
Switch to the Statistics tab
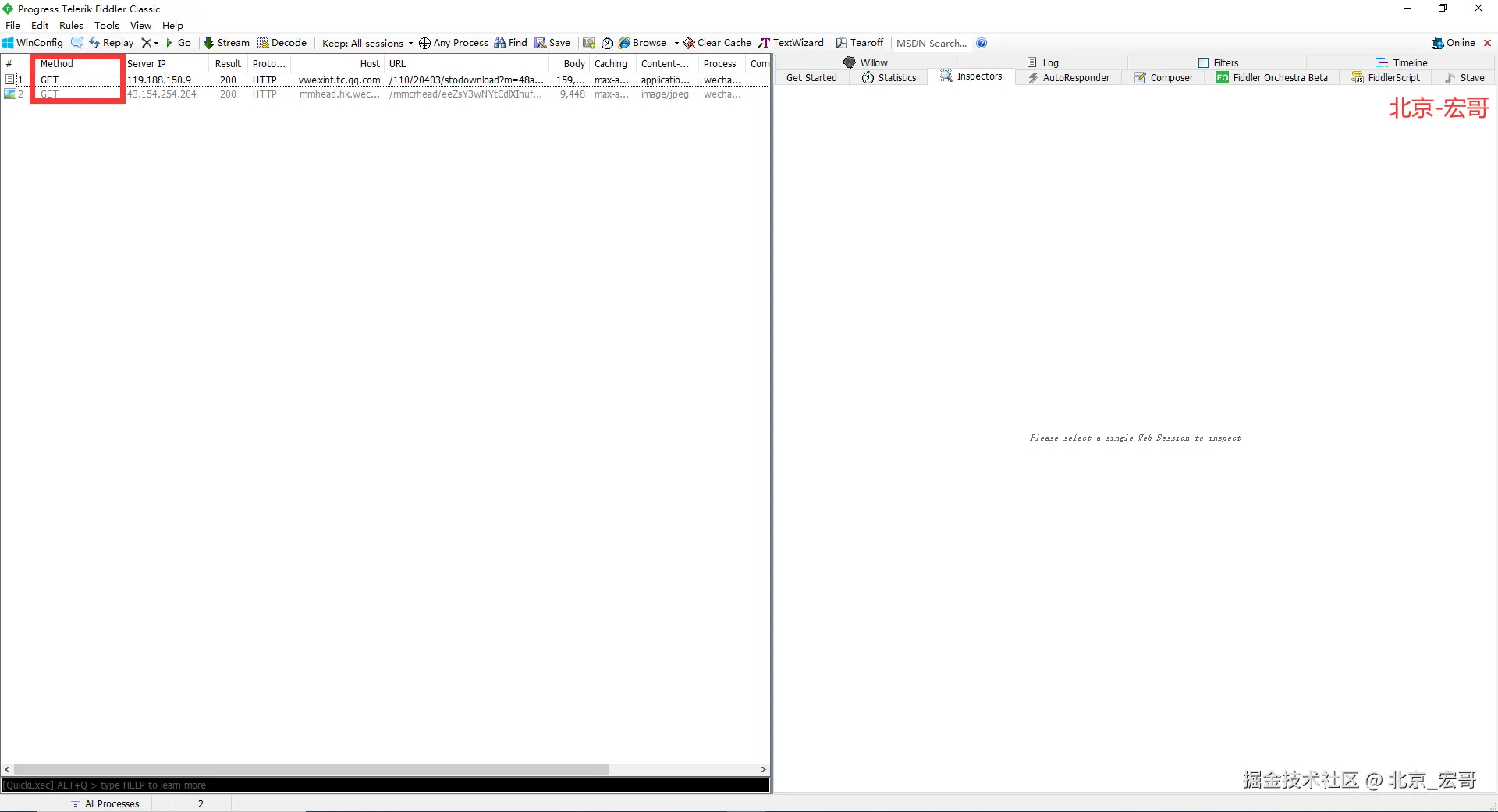click(x=889, y=77)
